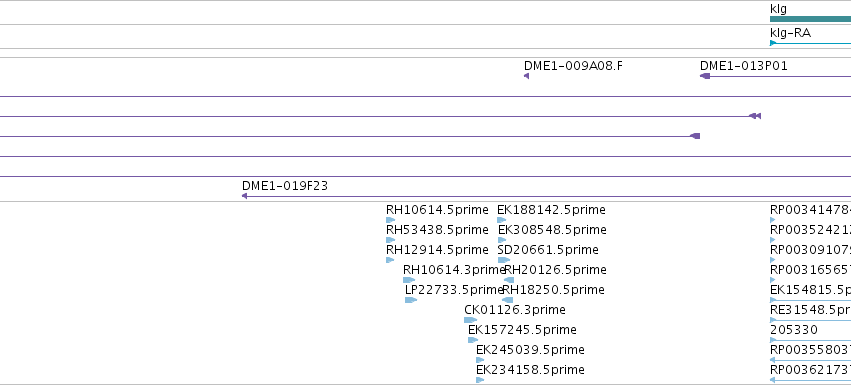Select the CK01126.3prime EST glyph
This screenshot has width=851, height=385.
471,320
